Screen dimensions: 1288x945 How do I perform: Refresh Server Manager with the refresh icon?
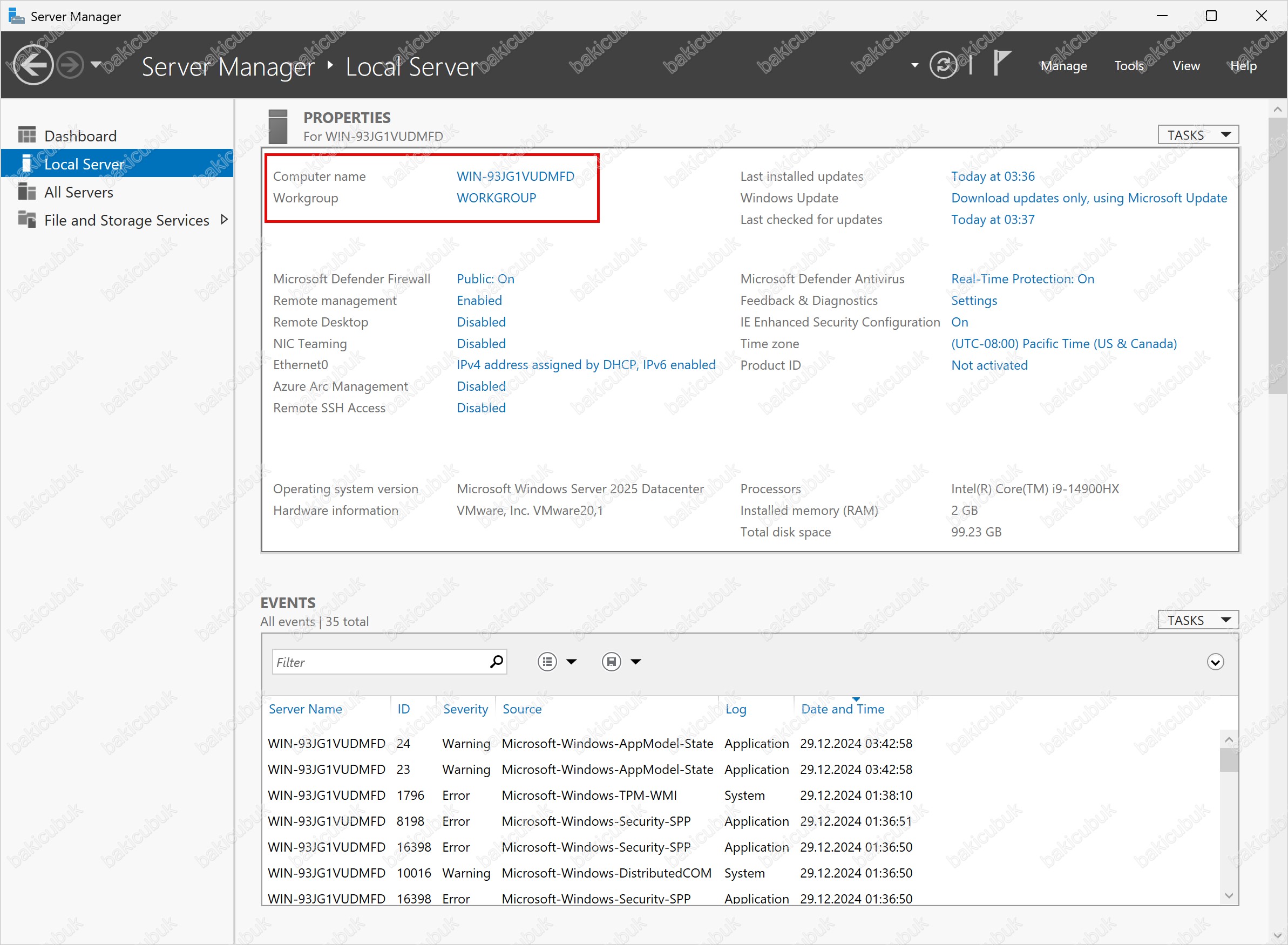pyautogui.click(x=944, y=65)
